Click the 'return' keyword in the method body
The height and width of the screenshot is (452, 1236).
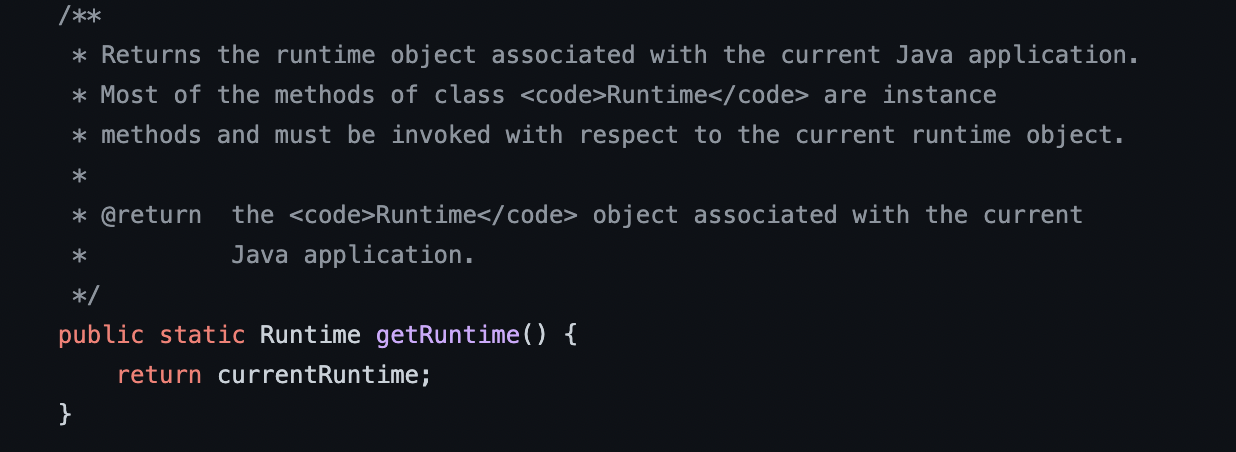point(159,375)
